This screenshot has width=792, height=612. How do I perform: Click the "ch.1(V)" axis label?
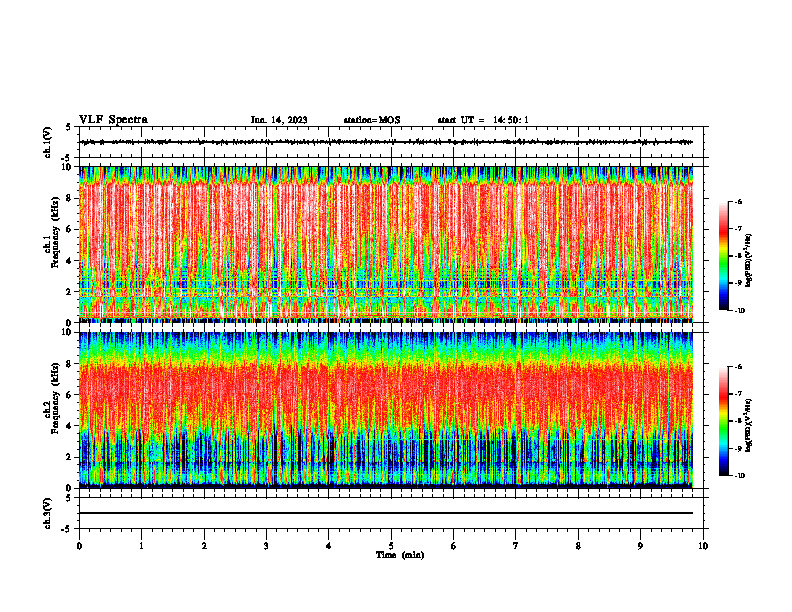pos(47,142)
